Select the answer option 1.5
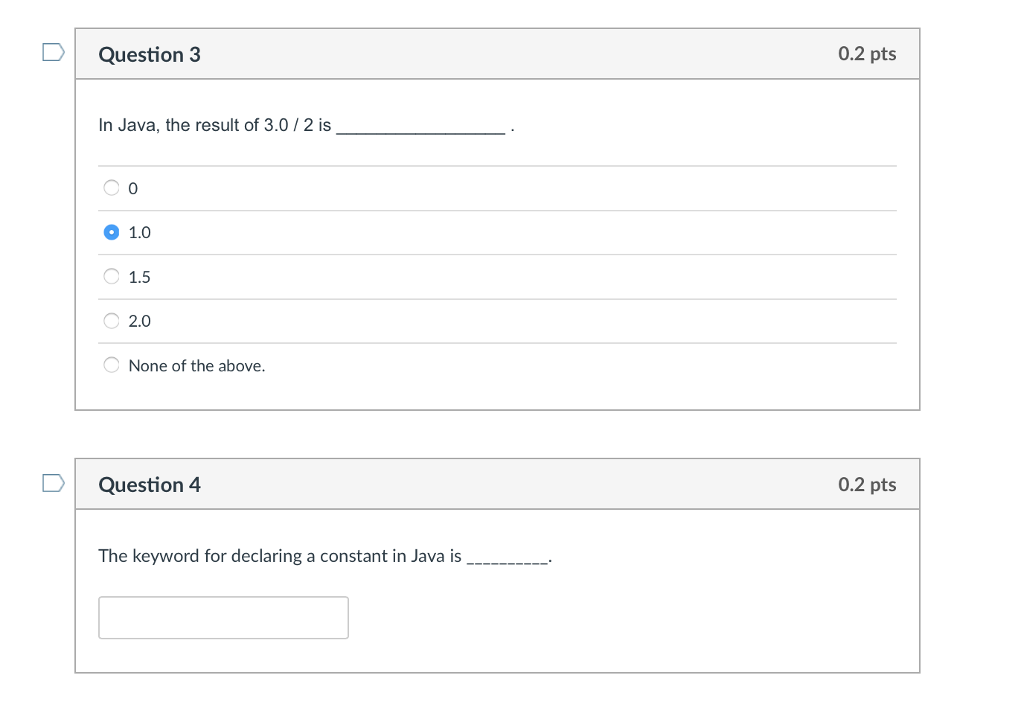This screenshot has width=1024, height=713. click(x=112, y=277)
